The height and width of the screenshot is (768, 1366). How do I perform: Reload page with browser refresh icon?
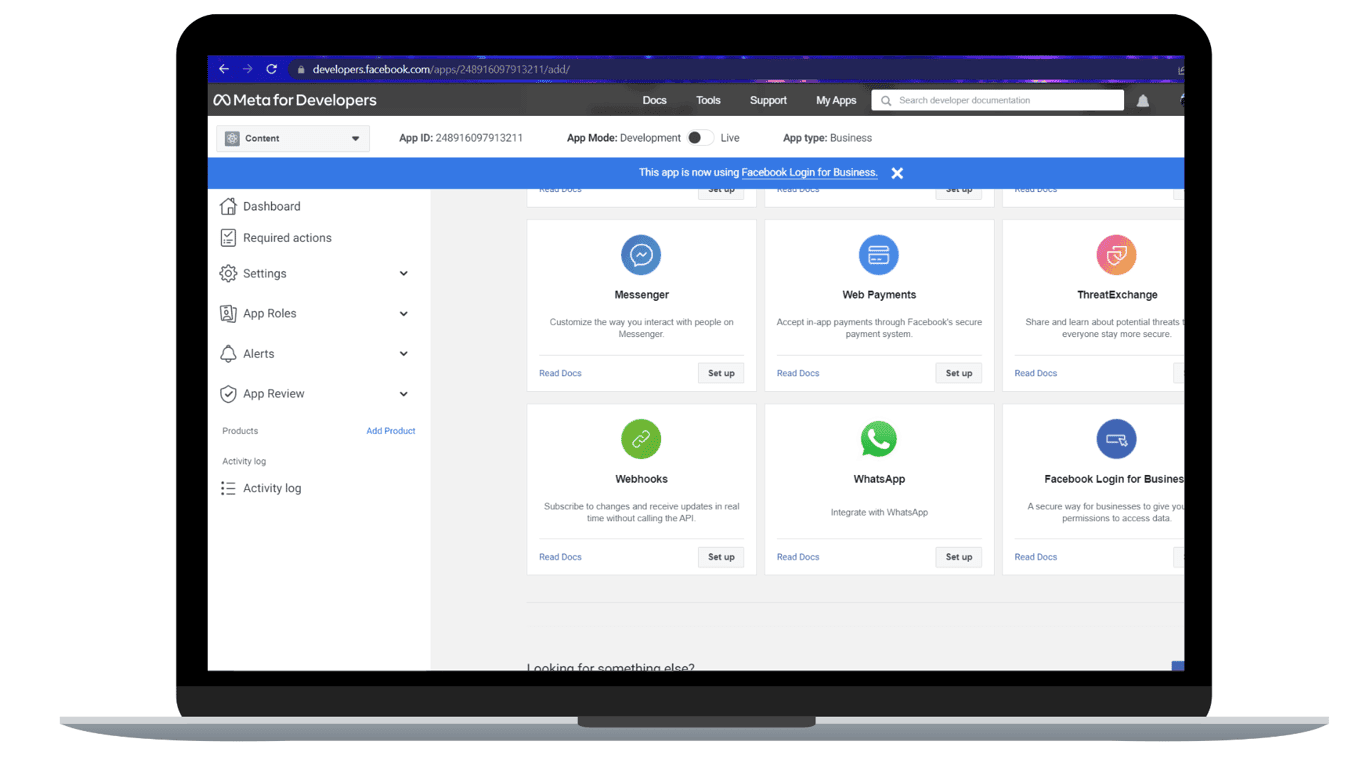[x=271, y=69]
